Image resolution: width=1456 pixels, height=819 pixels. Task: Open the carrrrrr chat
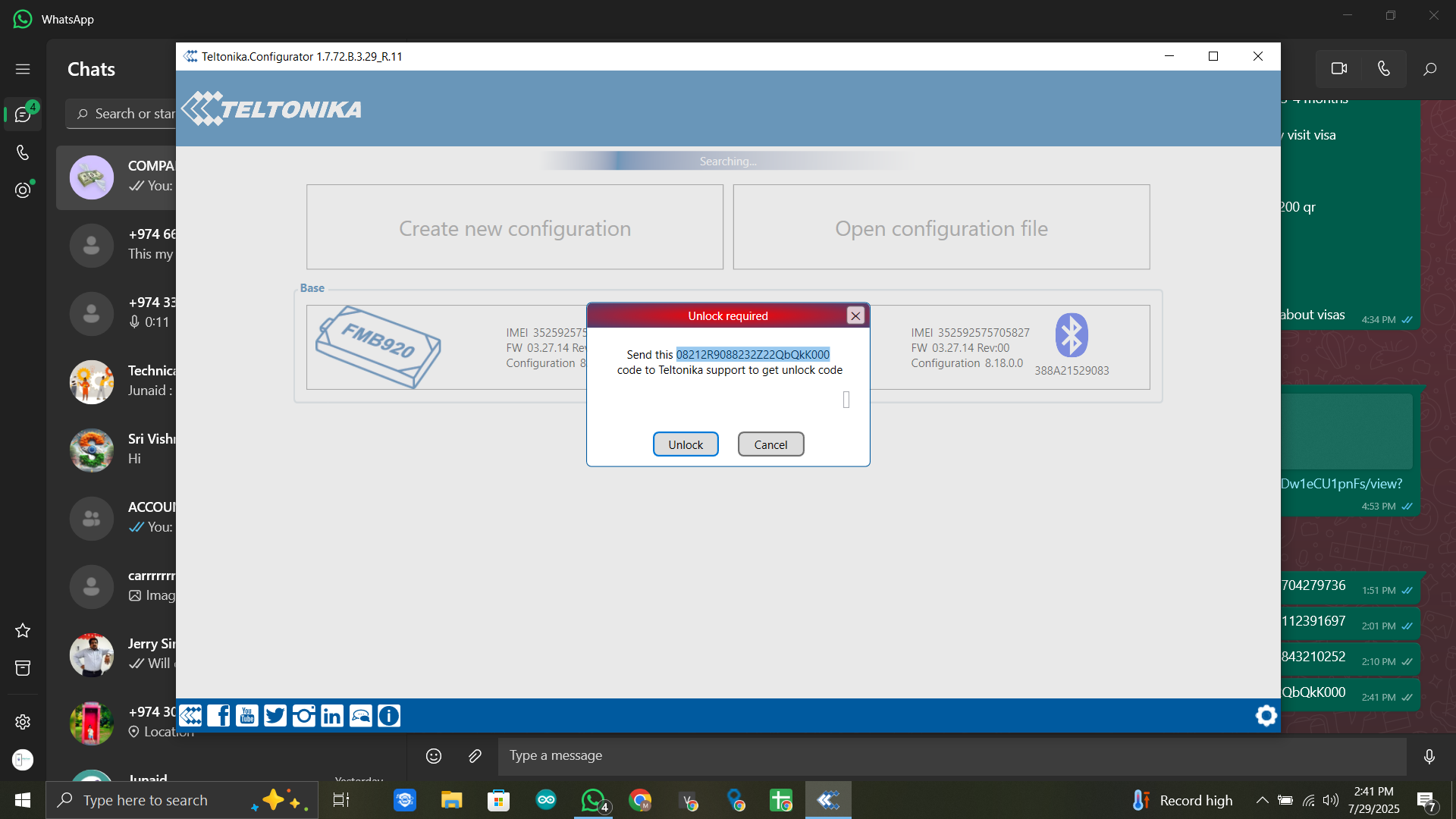[x=116, y=585]
